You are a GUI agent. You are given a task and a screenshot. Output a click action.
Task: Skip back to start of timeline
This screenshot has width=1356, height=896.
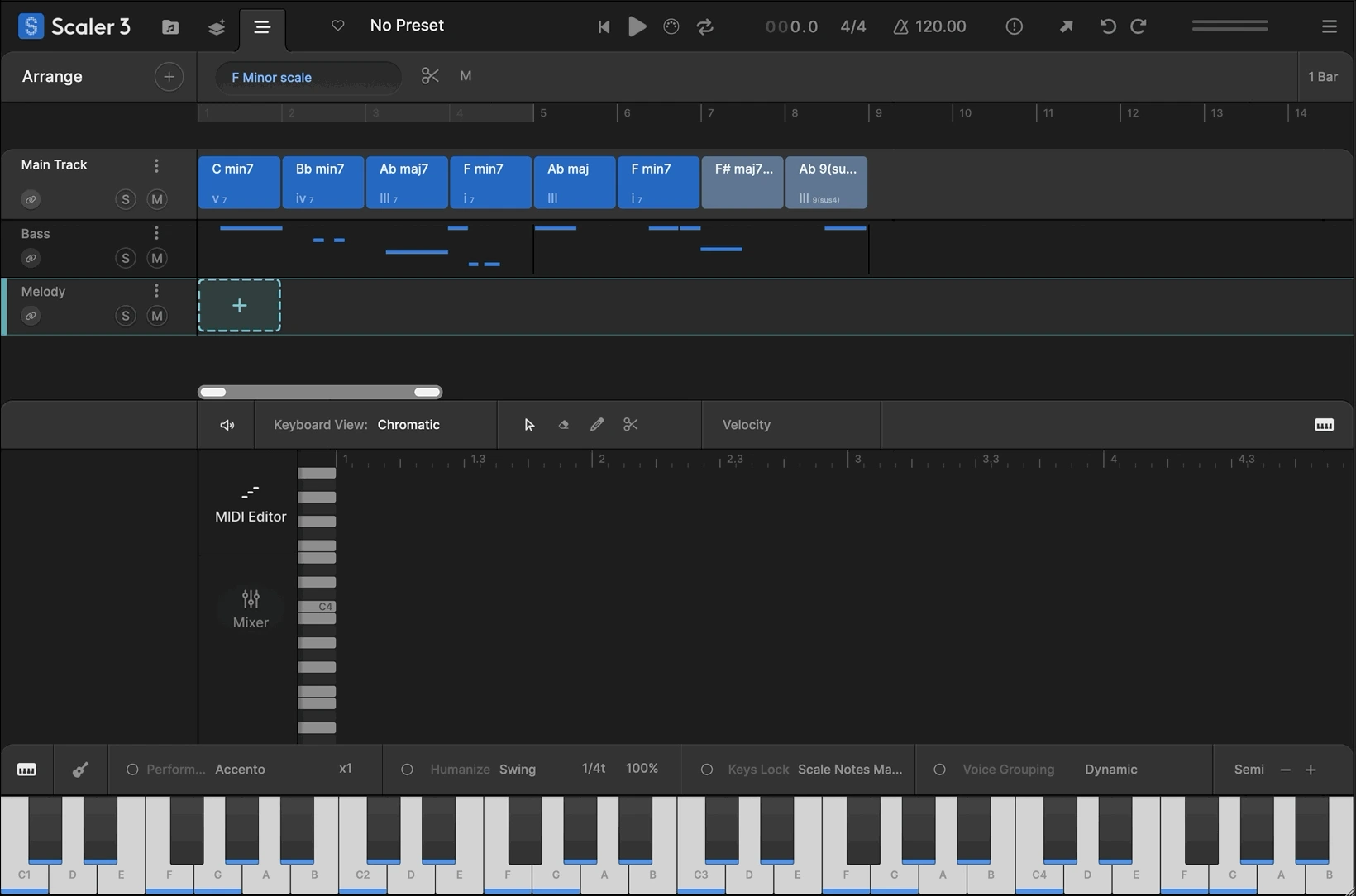tap(604, 26)
